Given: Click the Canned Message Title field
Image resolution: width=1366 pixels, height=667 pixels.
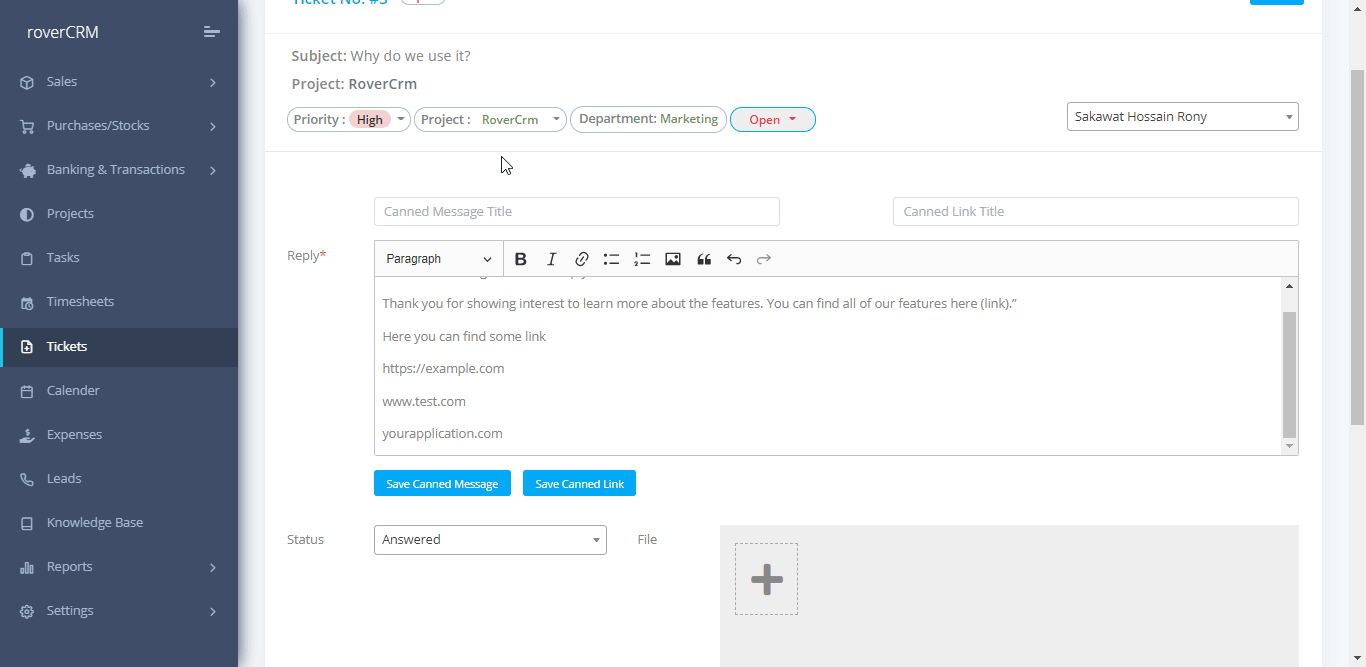Looking at the screenshot, I should [x=576, y=212].
